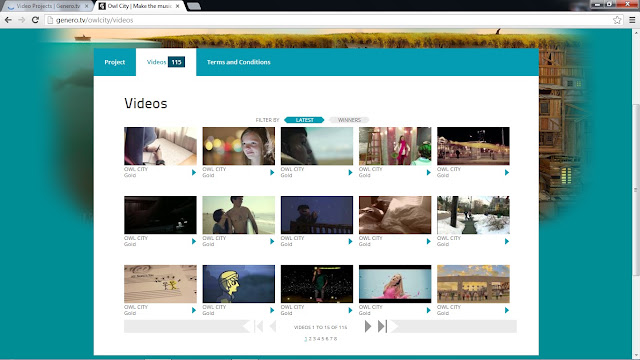Play arrow under the starry stage performer video
The height and width of the screenshot is (360, 640).
[350, 311]
